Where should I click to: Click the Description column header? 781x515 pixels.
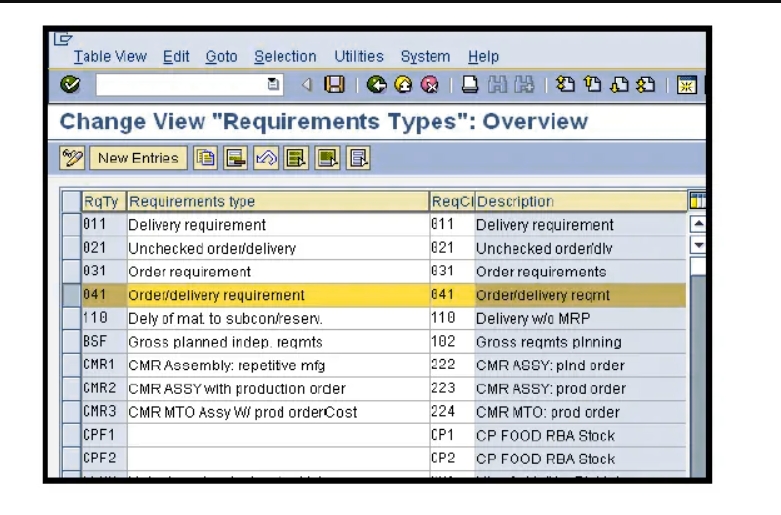581,201
